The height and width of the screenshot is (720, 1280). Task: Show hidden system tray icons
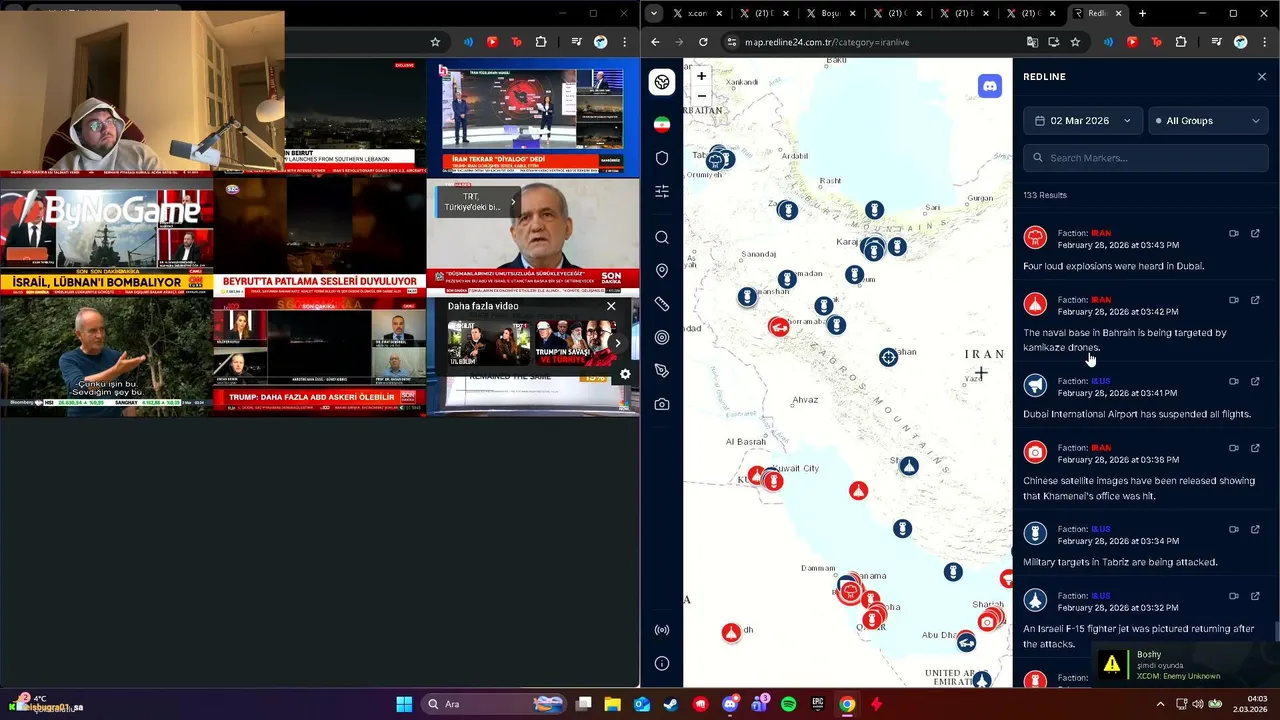click(x=1160, y=704)
